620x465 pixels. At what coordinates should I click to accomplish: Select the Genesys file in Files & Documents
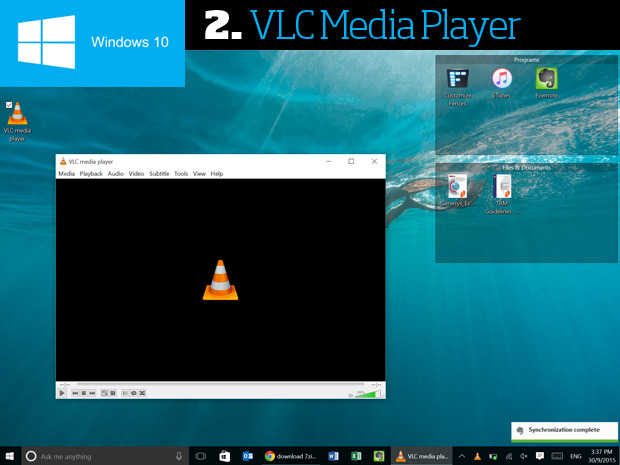point(457,191)
